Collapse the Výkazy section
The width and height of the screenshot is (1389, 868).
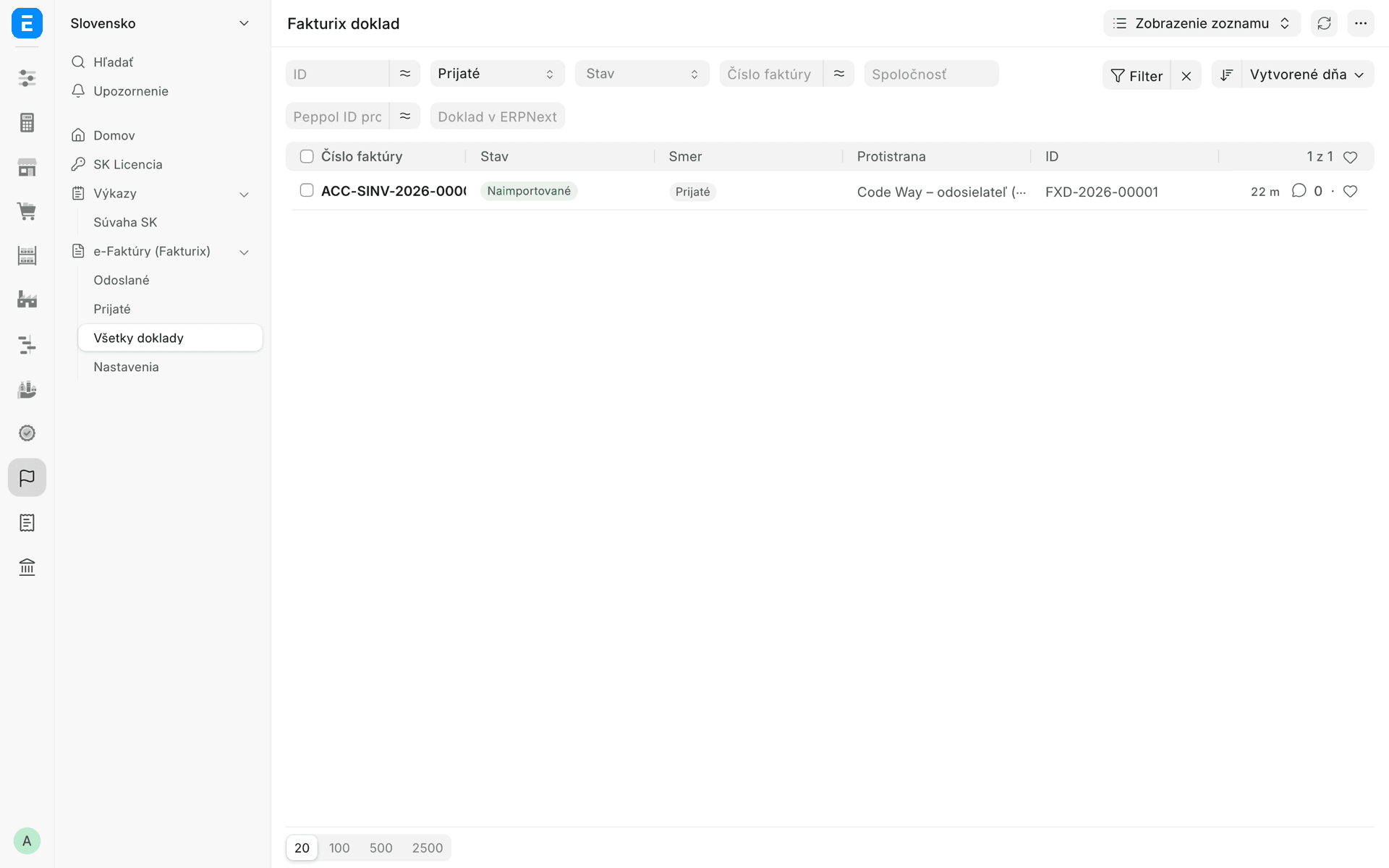tap(244, 194)
